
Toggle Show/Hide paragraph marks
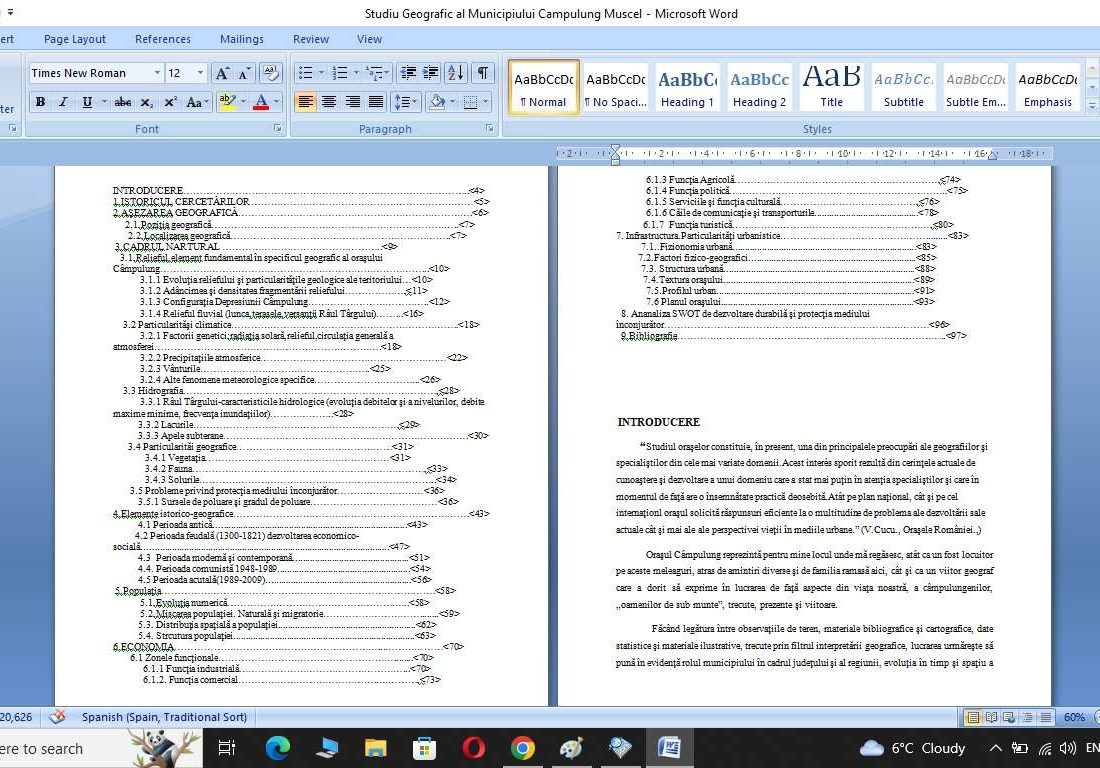(x=483, y=73)
